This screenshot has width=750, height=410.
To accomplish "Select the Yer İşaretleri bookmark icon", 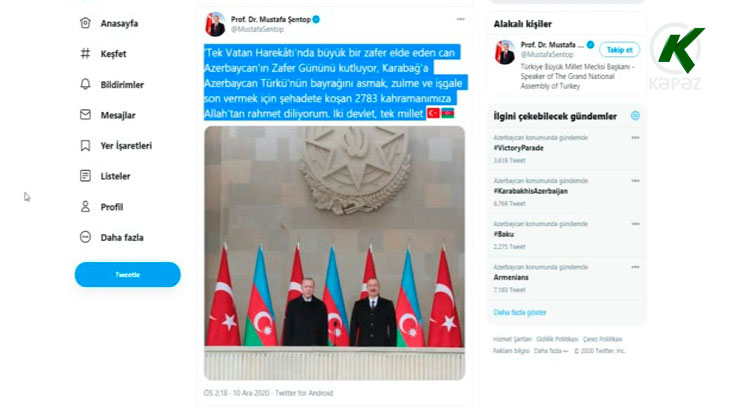I will coord(85,145).
